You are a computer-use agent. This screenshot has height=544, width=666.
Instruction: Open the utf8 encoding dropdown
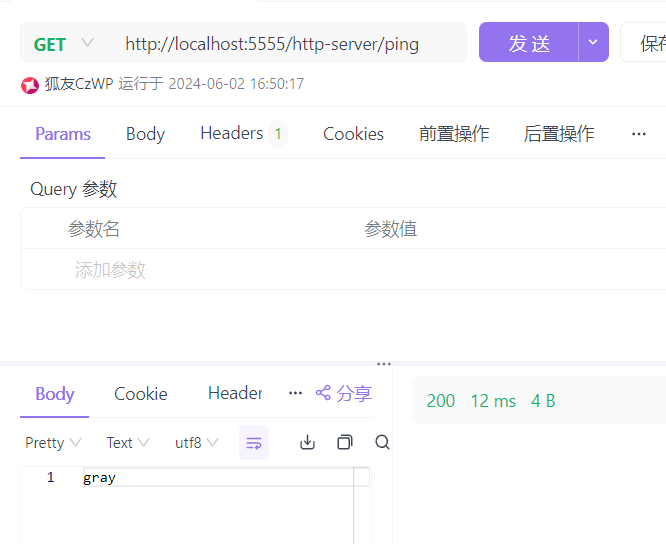[x=197, y=443]
